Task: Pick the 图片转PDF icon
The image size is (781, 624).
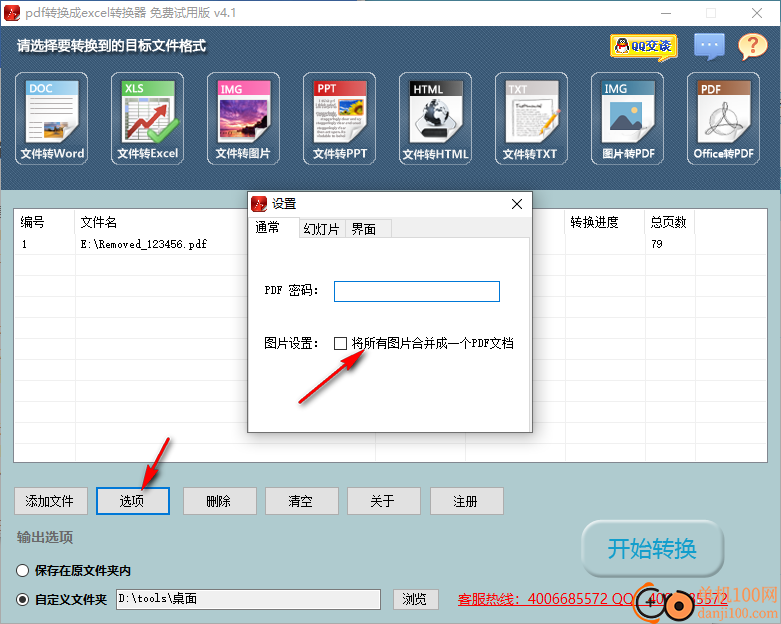Action: coord(627,119)
